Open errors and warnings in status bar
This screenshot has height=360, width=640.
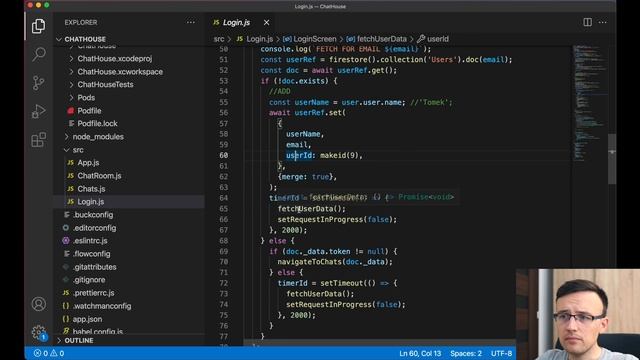[49, 353]
